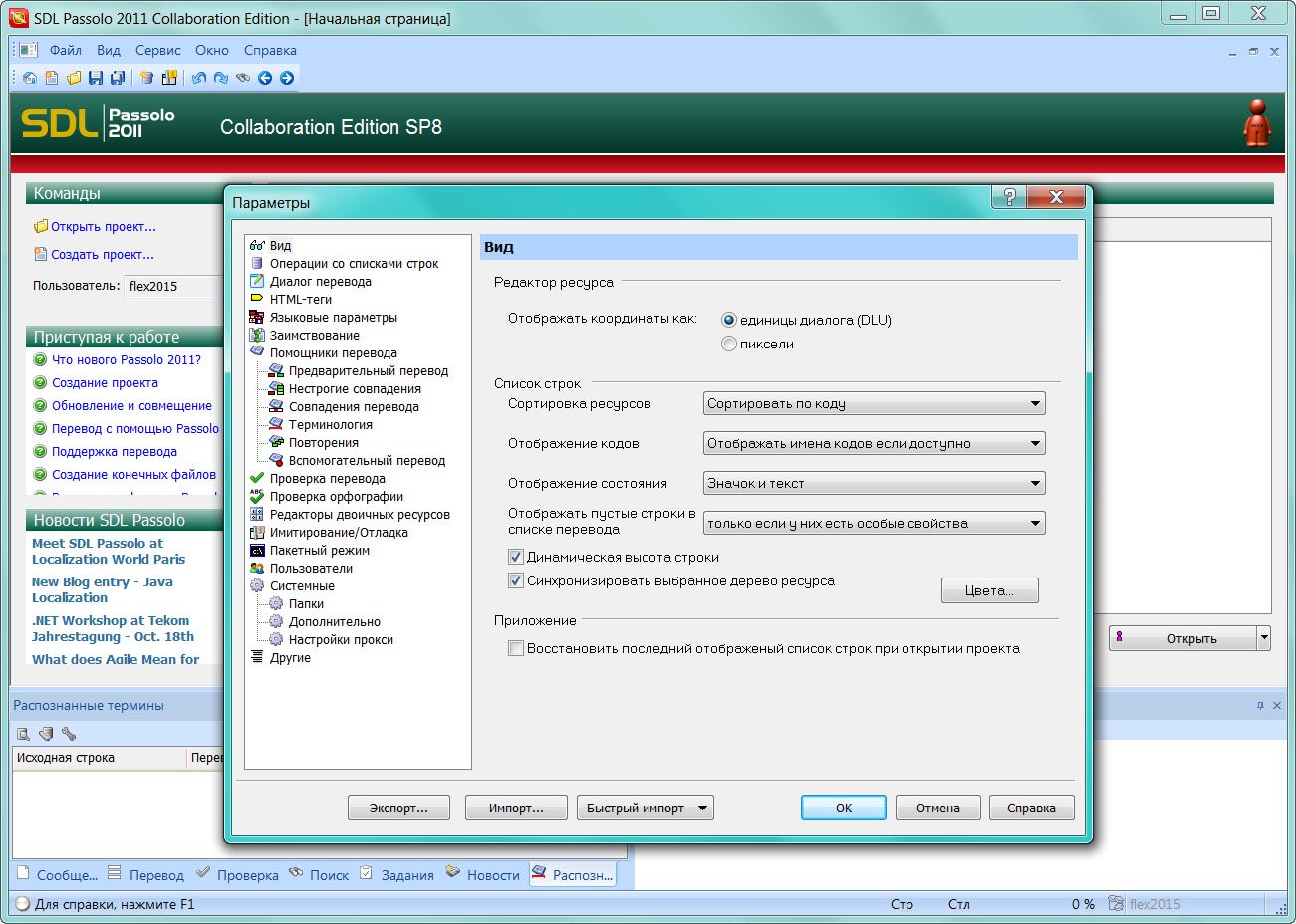This screenshot has height=924, width=1296.
Task: Click the Save toolbar icon
Action: [x=96, y=78]
